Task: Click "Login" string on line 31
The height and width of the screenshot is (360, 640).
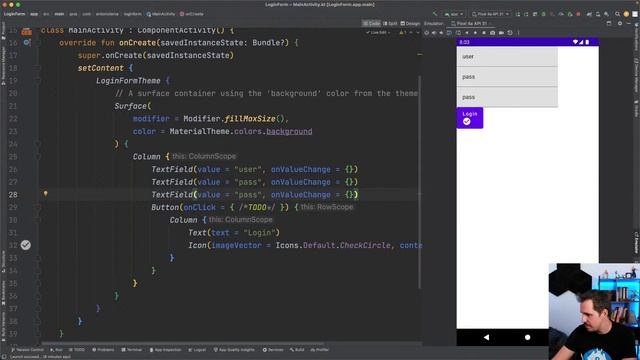Action: [259, 233]
